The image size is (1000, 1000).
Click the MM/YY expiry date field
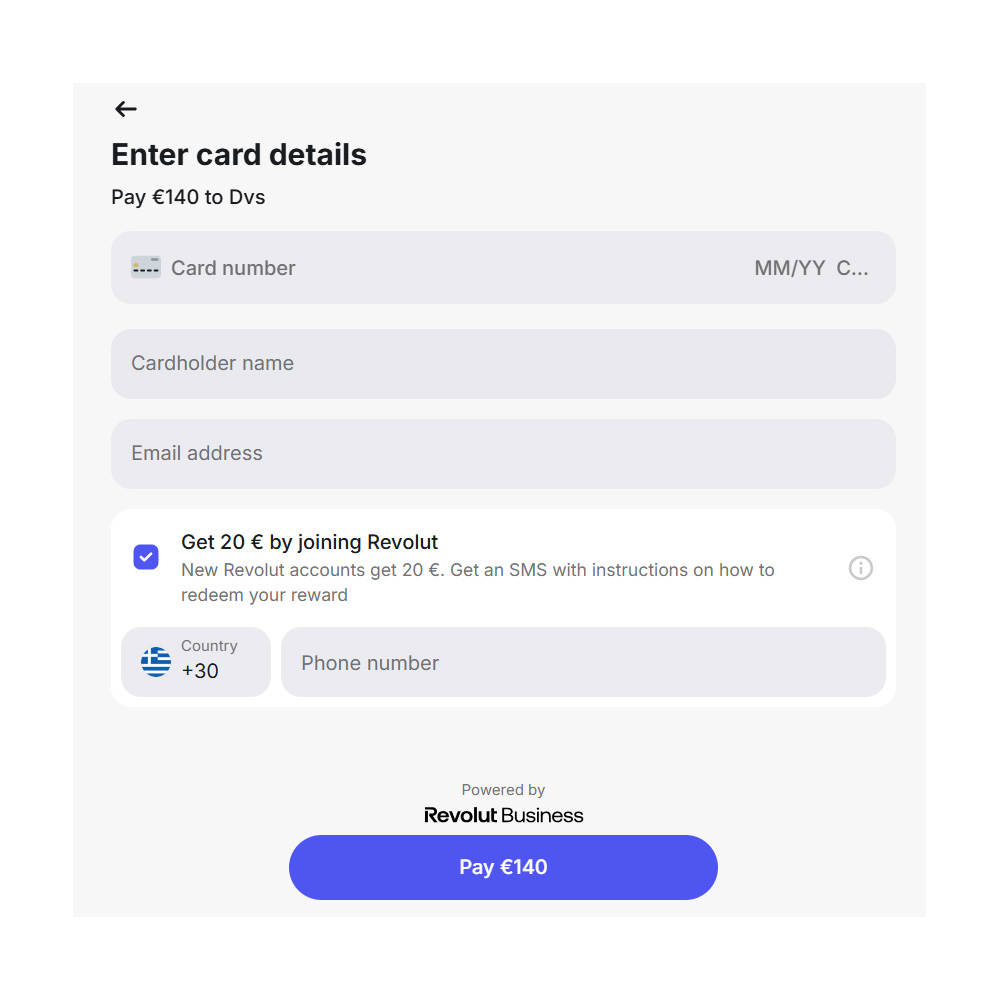coord(789,268)
